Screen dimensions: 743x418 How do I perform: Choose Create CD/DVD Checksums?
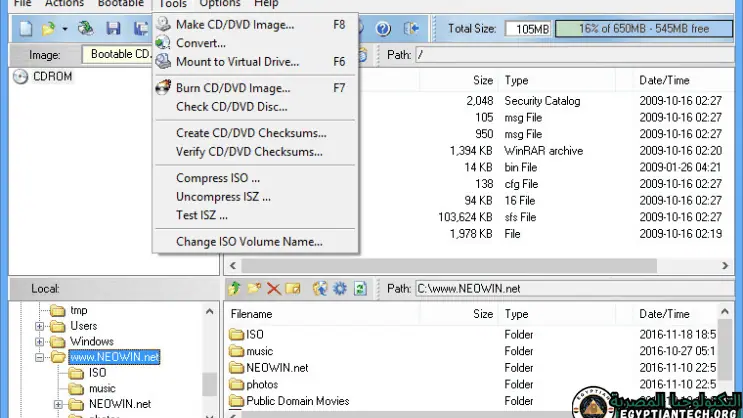[255, 133]
